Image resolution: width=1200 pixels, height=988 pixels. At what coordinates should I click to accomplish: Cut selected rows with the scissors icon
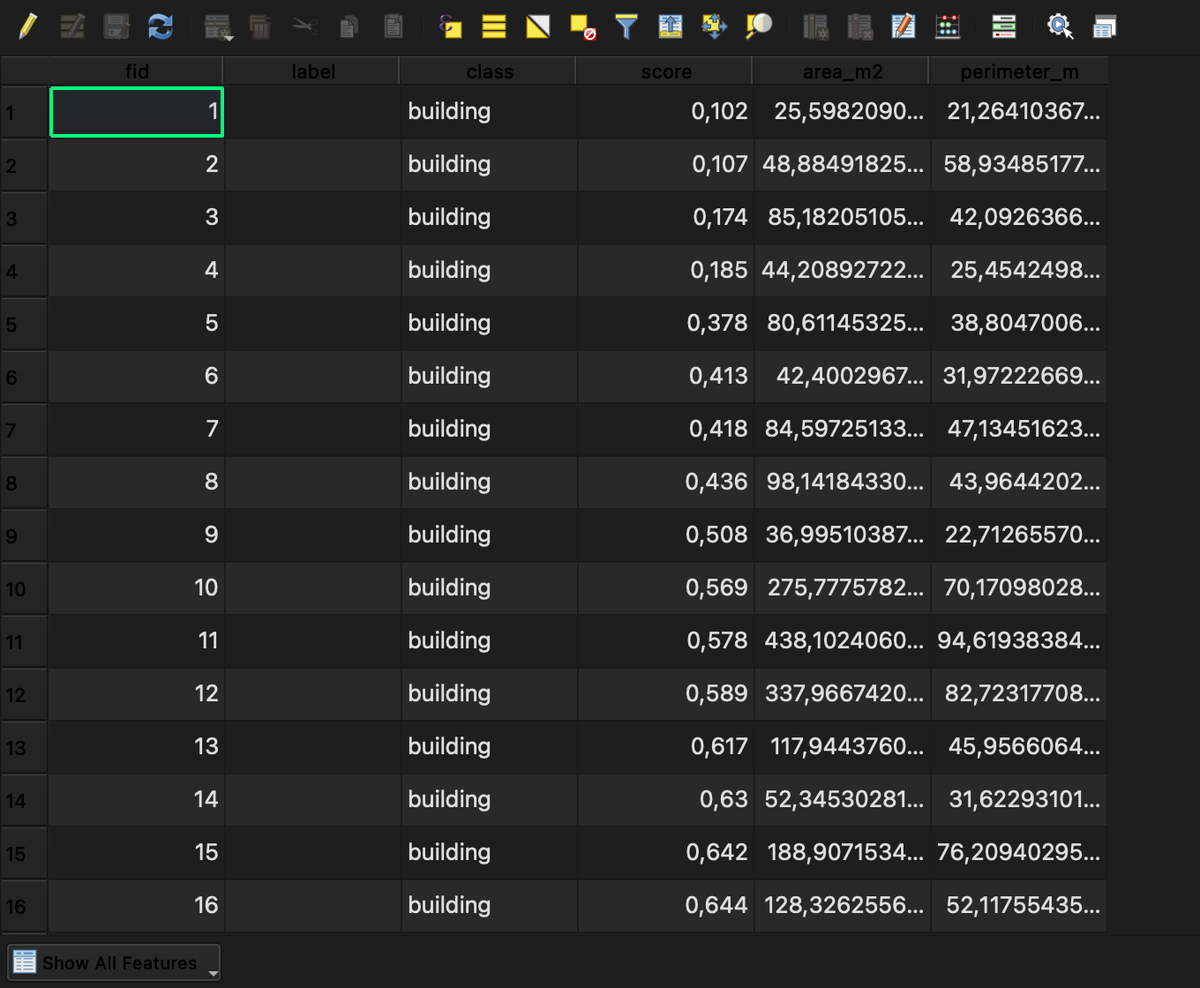(x=304, y=27)
